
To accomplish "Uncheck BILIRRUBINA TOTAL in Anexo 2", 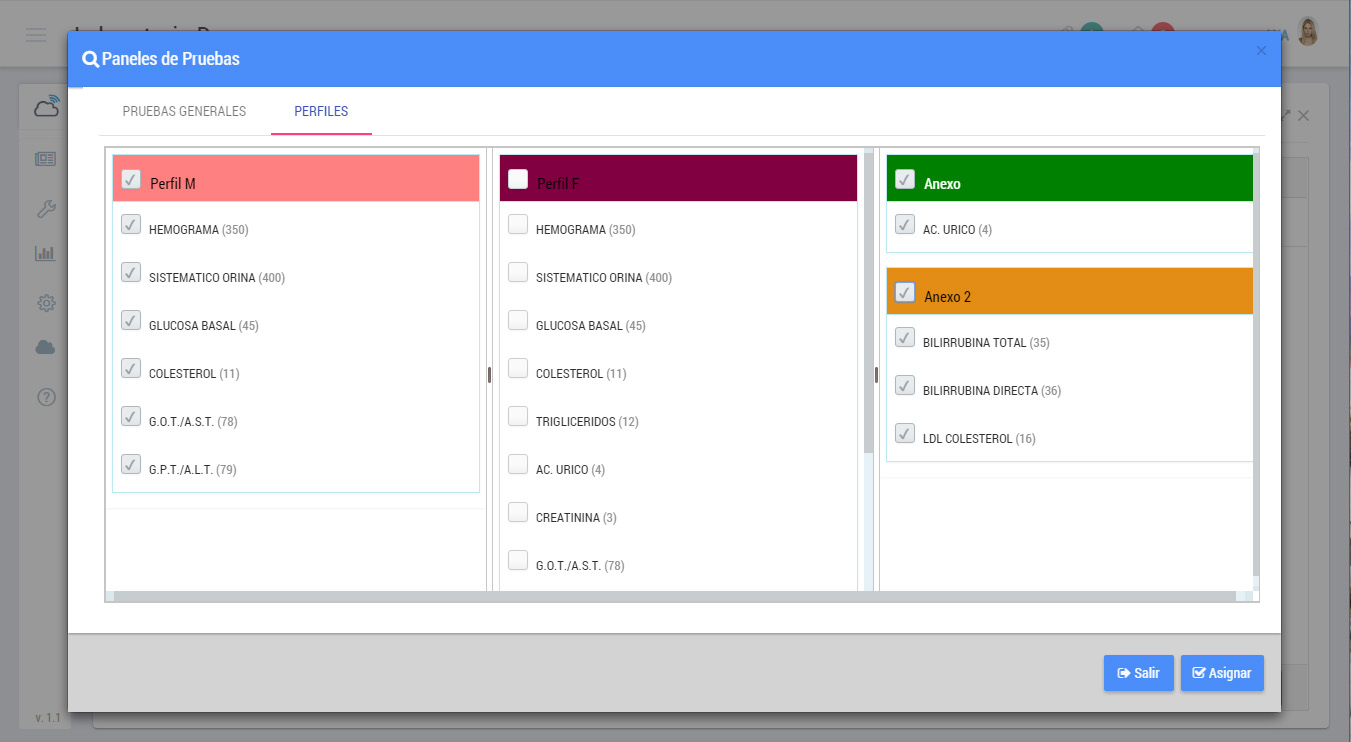I will pos(905,337).
